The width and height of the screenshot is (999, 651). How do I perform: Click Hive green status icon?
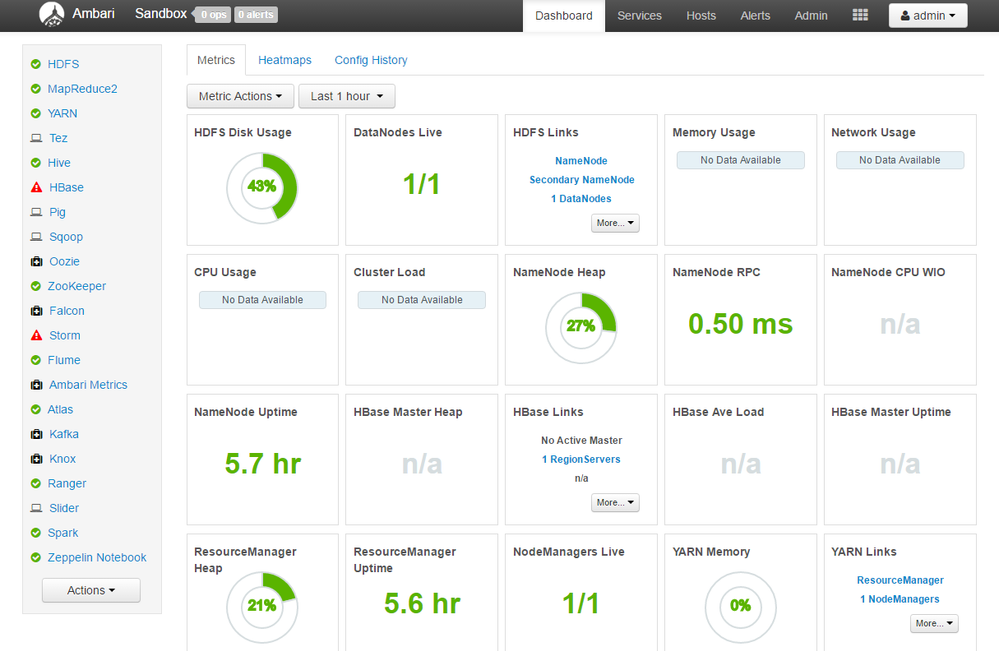[36, 162]
